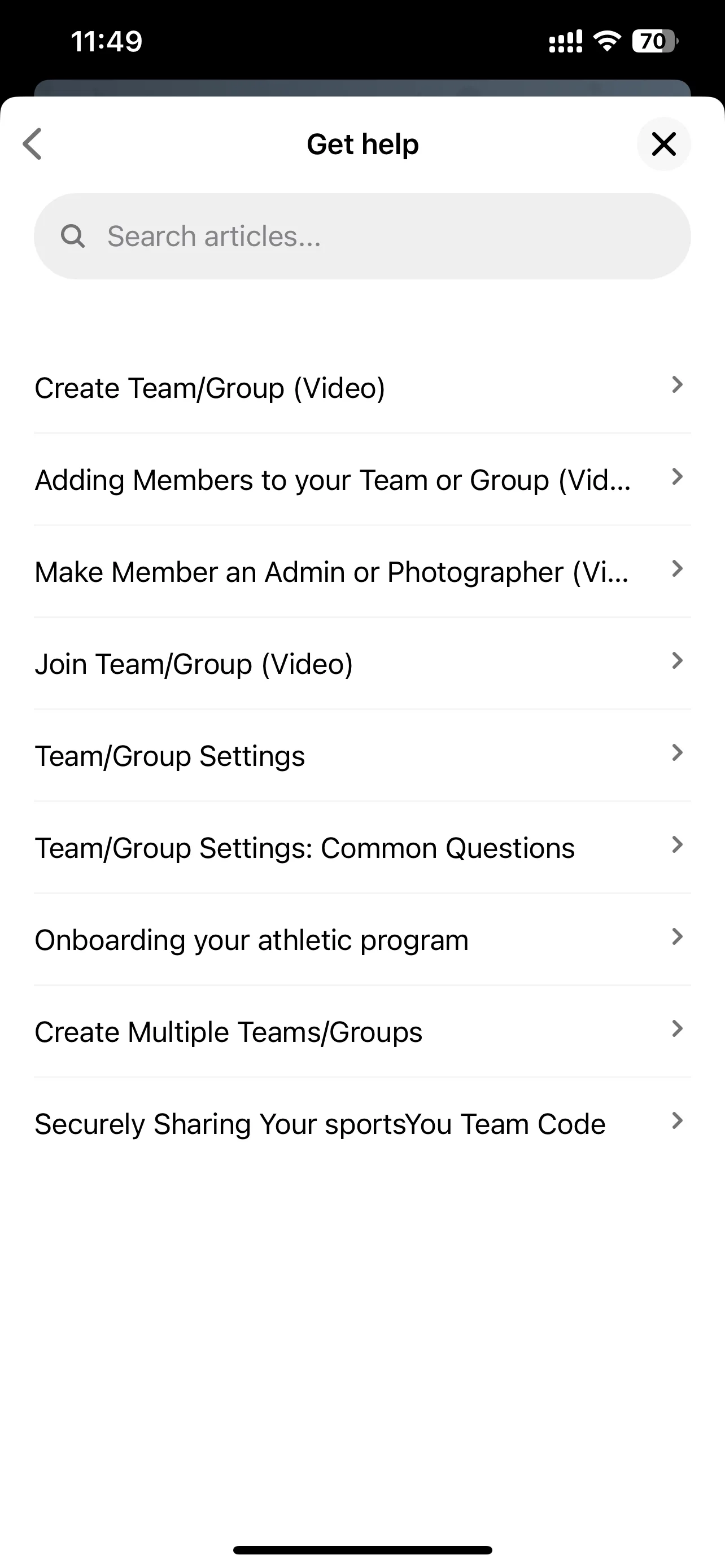This screenshot has width=725, height=1568.
Task: Tap chevron beside Securely Sharing Team Code
Action: pyautogui.click(x=677, y=1120)
